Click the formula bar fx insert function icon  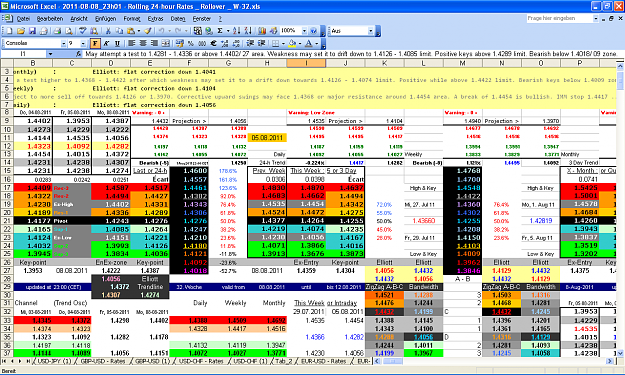[79, 53]
